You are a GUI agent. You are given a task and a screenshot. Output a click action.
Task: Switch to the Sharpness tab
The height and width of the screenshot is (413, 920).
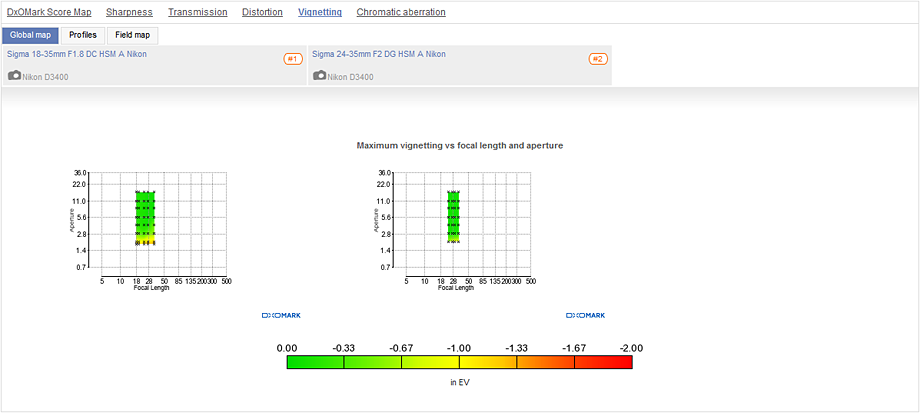(x=129, y=12)
